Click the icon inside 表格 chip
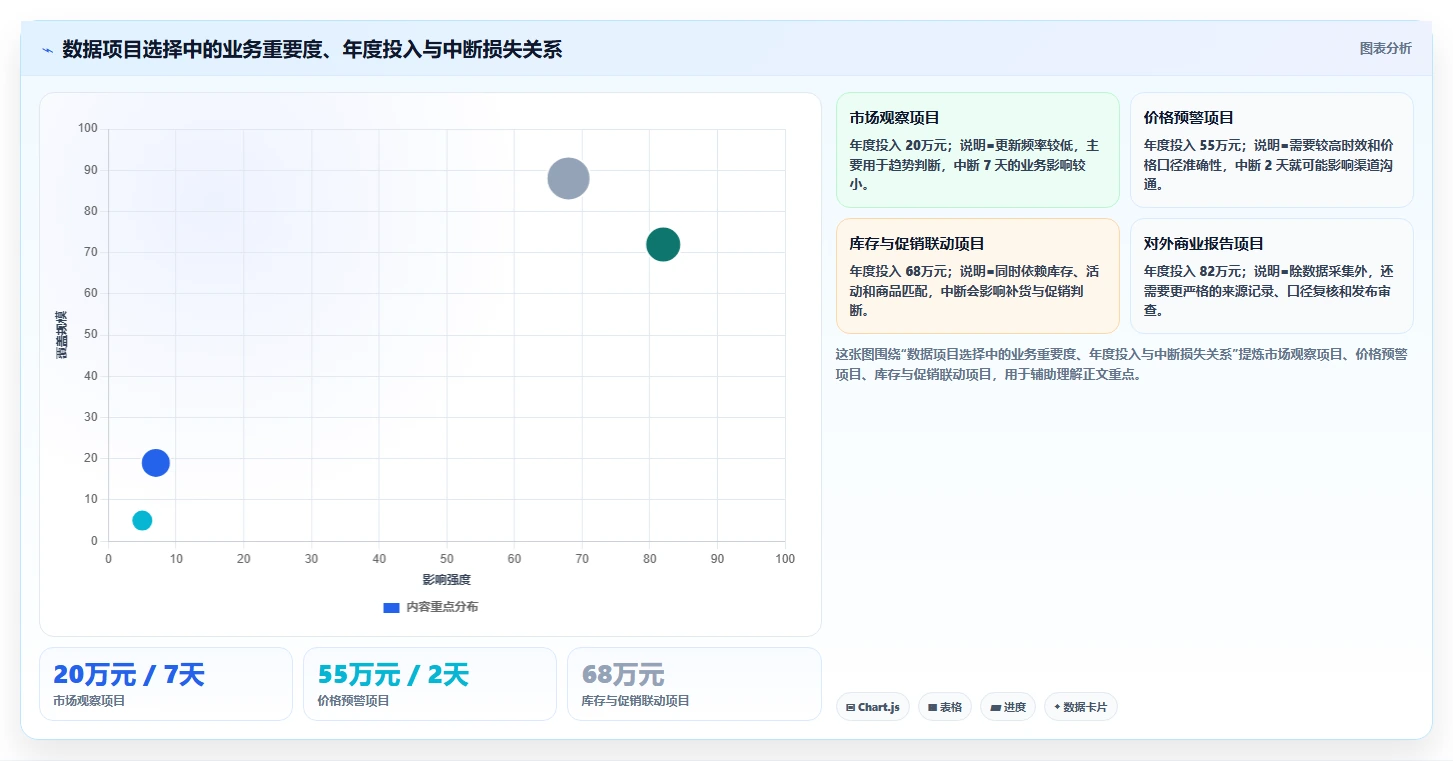Image resolution: width=1453 pixels, height=761 pixels. click(932, 707)
